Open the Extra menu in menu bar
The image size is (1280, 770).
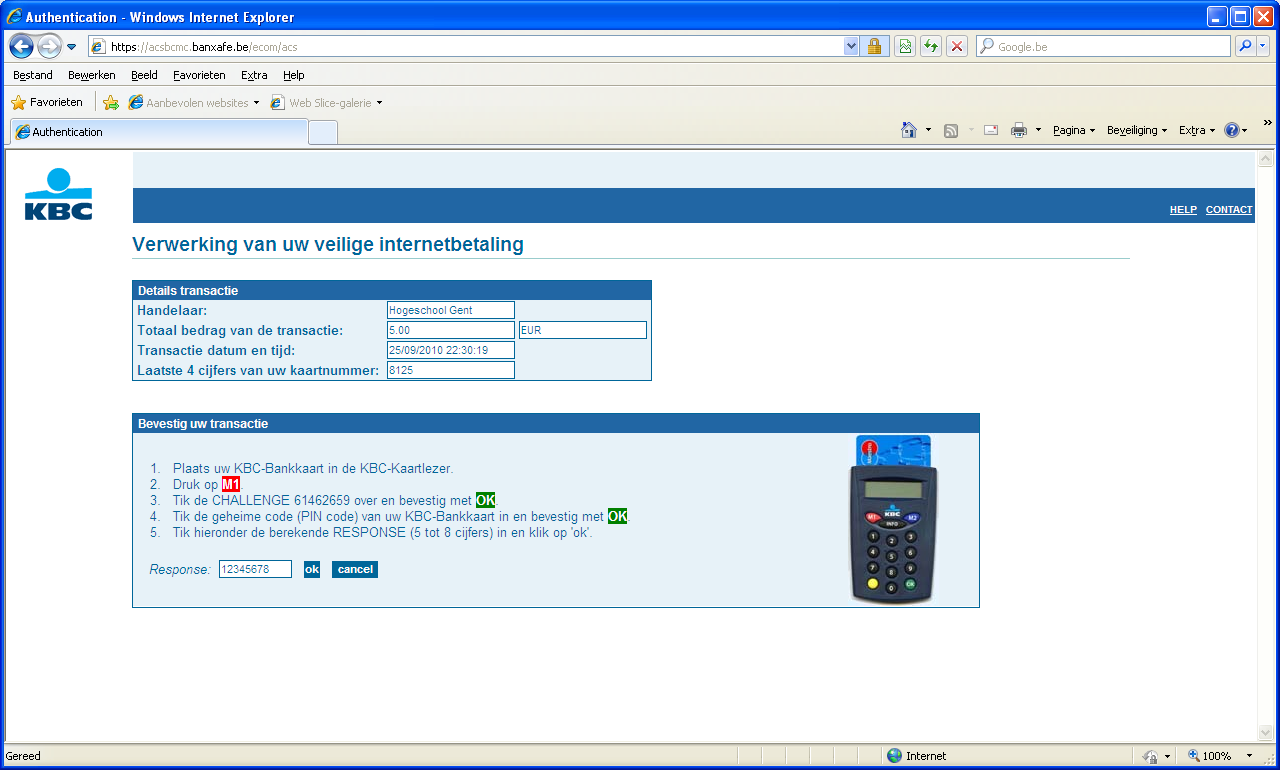pyautogui.click(x=254, y=75)
